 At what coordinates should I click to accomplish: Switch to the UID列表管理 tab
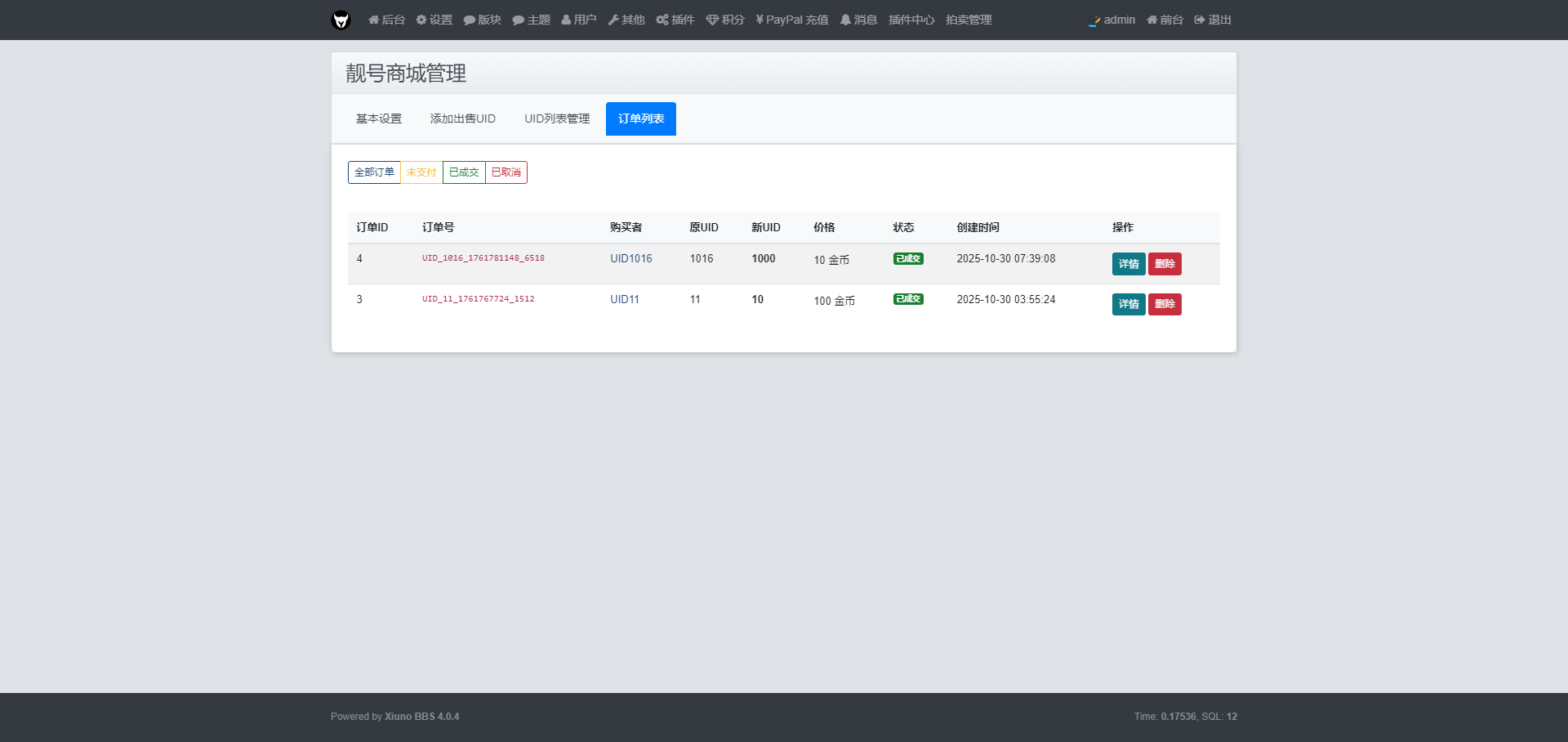[x=557, y=119]
